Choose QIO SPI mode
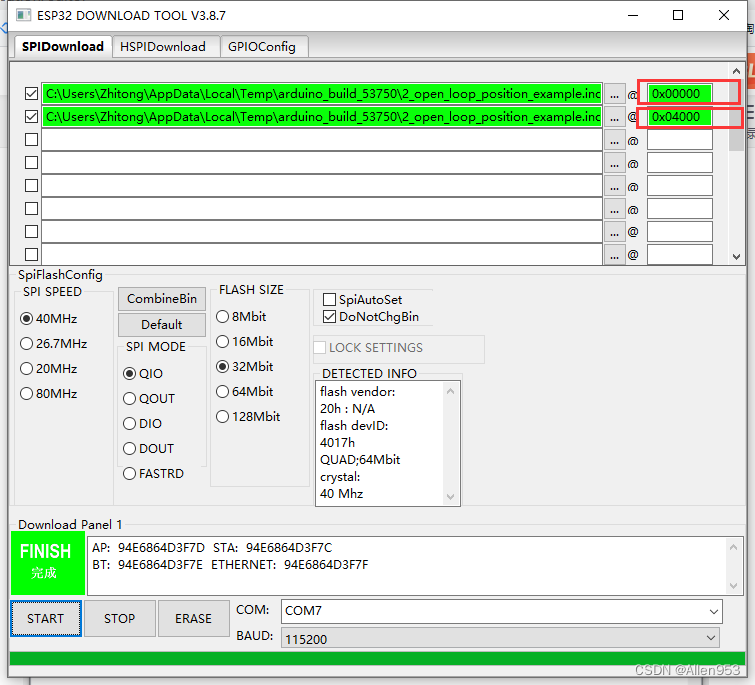This screenshot has width=755, height=685. [143, 374]
